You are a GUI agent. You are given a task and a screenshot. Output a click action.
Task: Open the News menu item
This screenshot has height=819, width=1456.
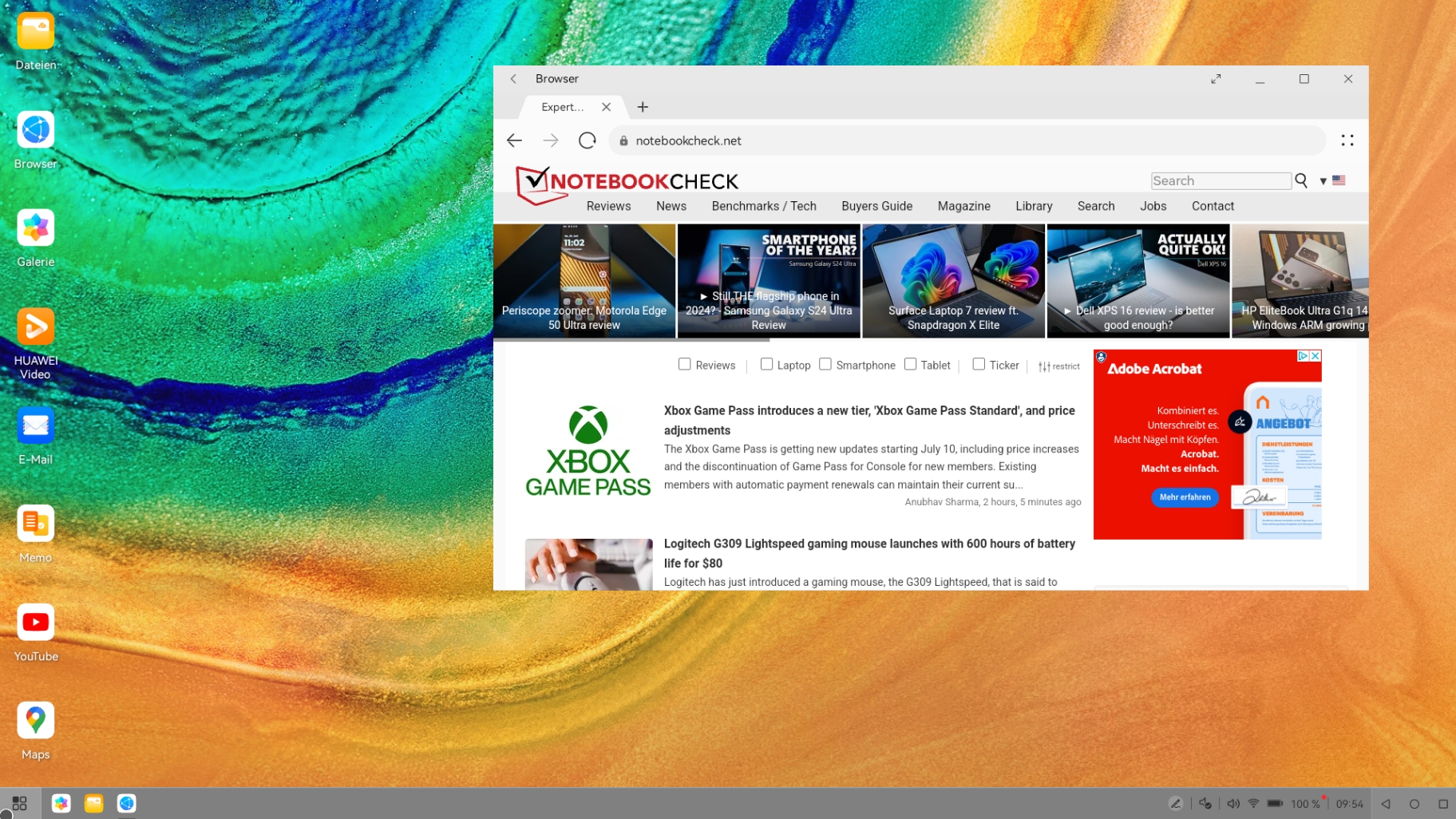pos(671,206)
